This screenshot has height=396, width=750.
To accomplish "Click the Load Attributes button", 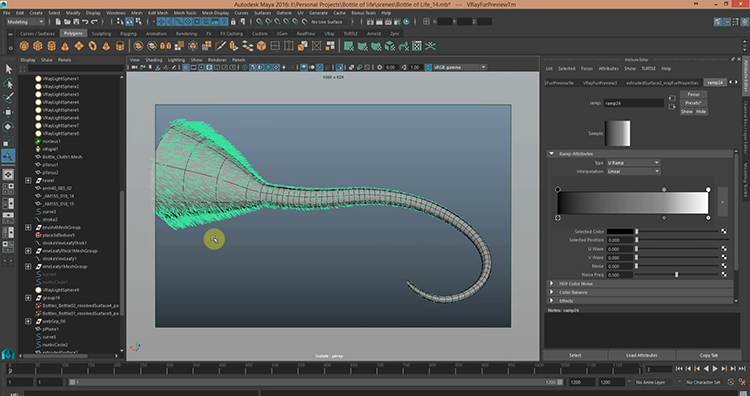I will [x=641, y=355].
